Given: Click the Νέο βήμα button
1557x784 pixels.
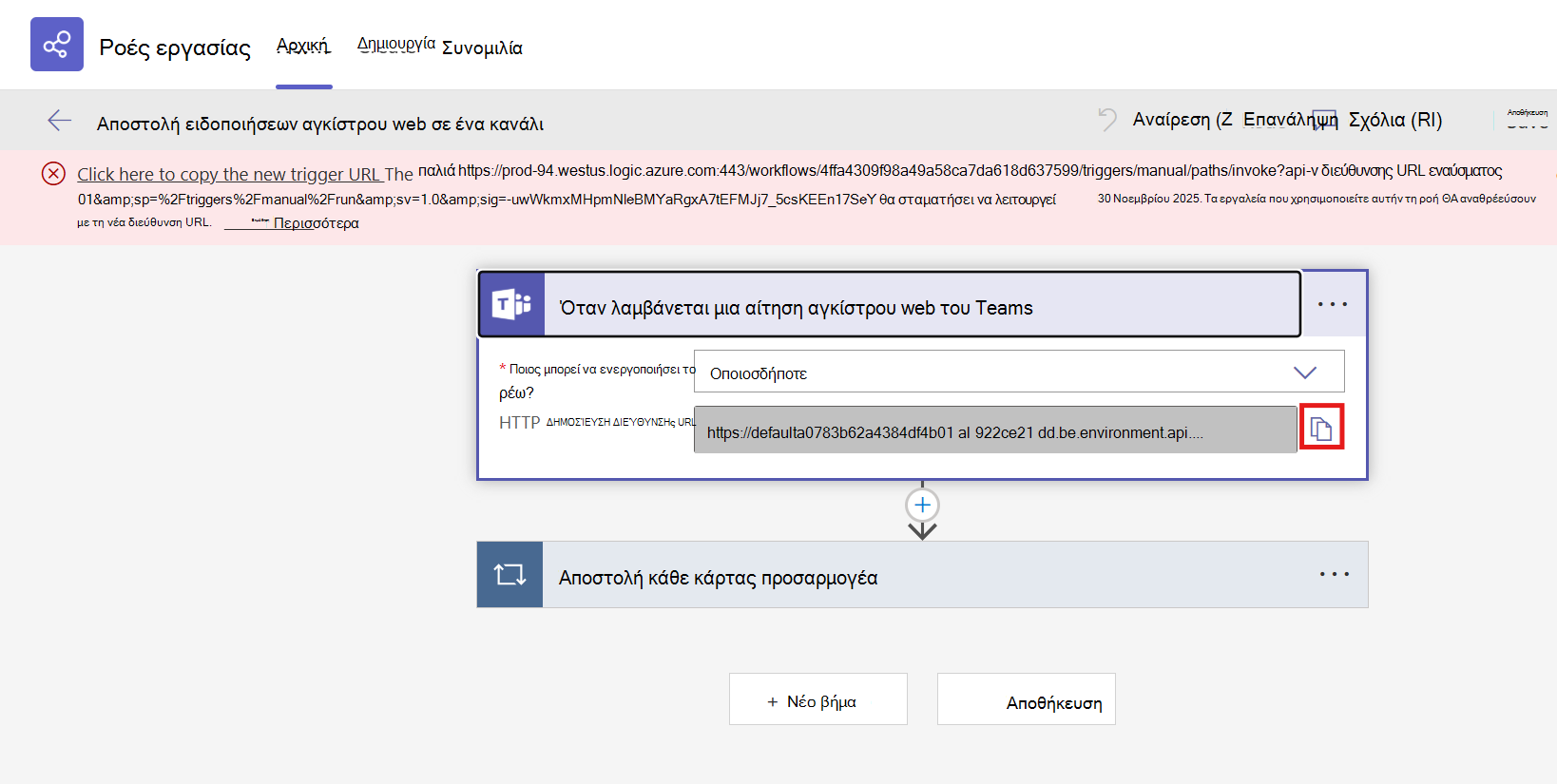Looking at the screenshot, I should pyautogui.click(x=817, y=699).
